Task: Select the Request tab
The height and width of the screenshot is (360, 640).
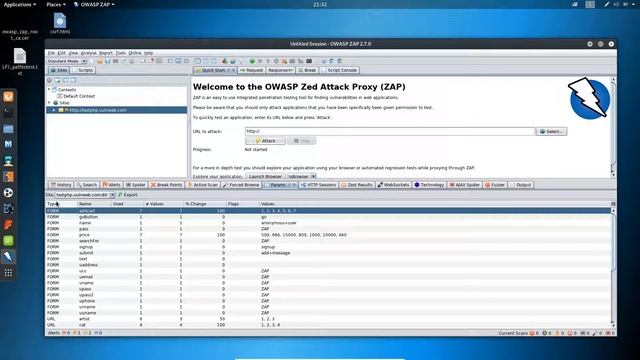Action: [x=251, y=70]
